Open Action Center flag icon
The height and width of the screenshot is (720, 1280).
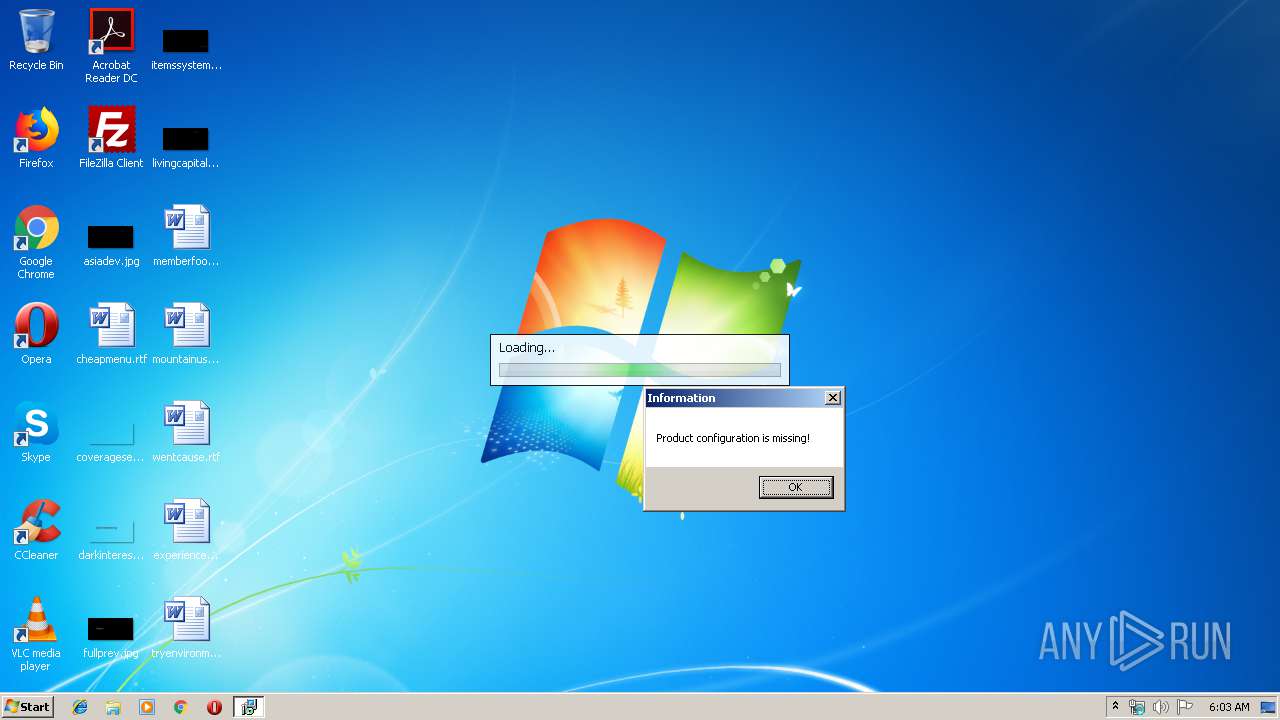tap(1184, 707)
